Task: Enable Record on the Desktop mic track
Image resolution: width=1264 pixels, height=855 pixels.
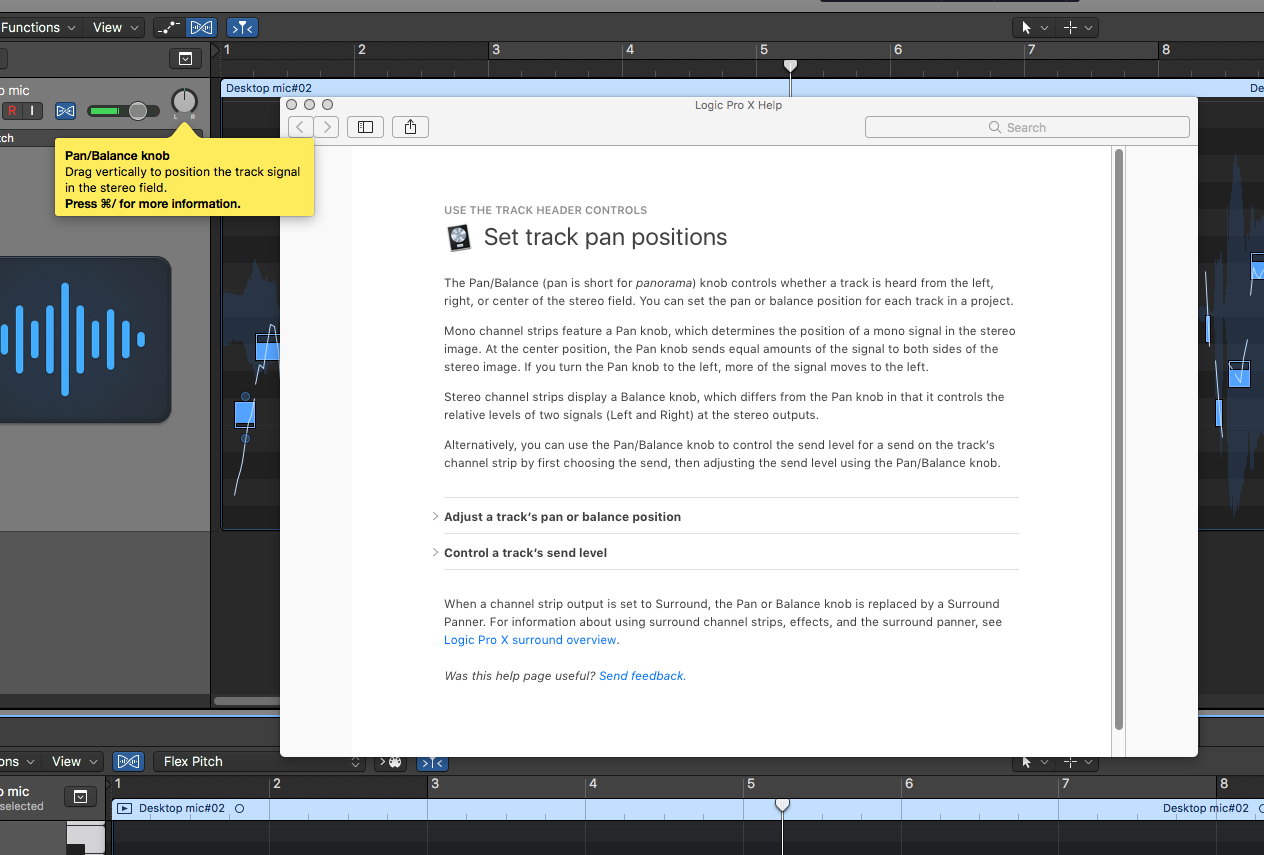Action: pos(13,111)
